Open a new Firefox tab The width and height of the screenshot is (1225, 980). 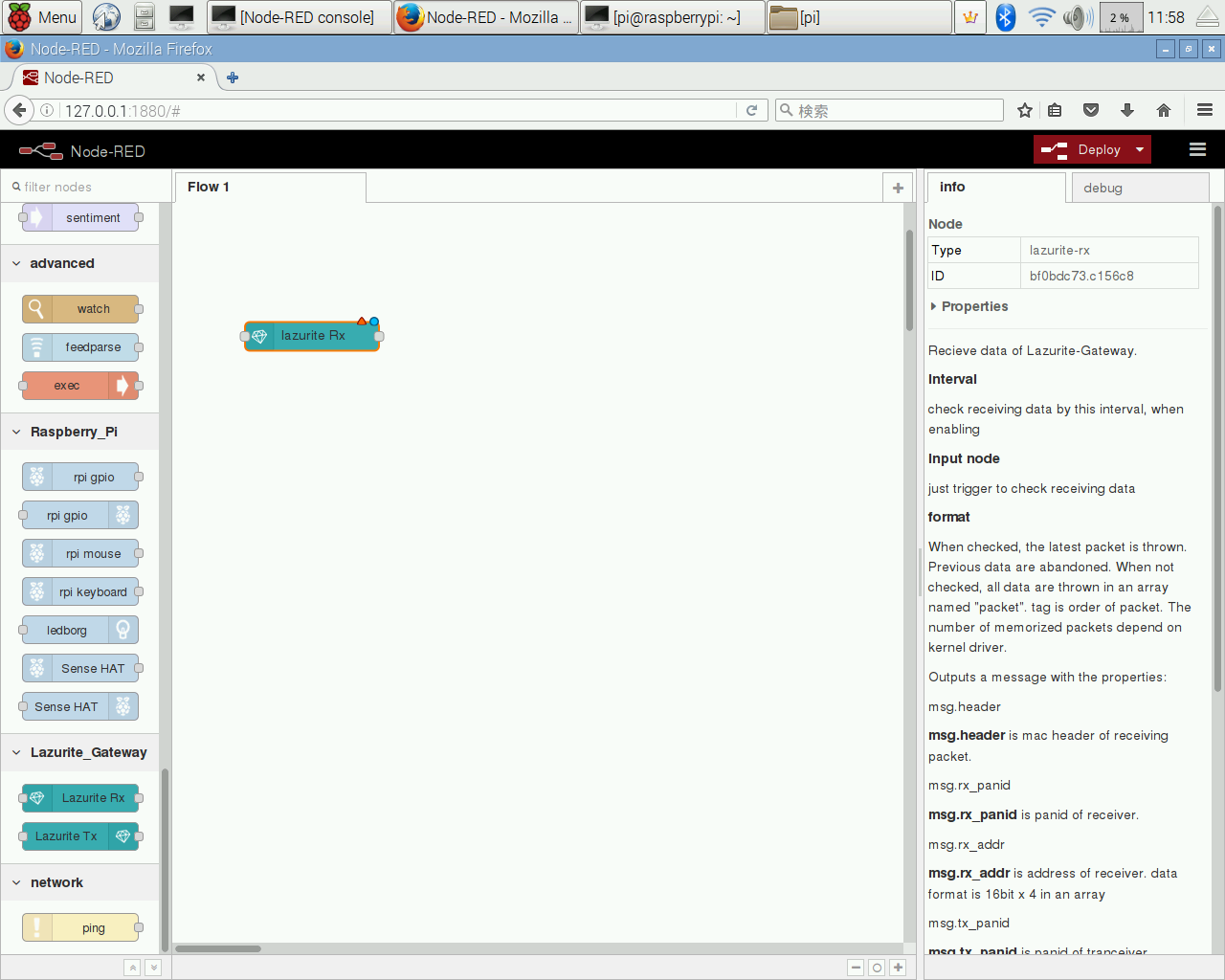pos(233,78)
